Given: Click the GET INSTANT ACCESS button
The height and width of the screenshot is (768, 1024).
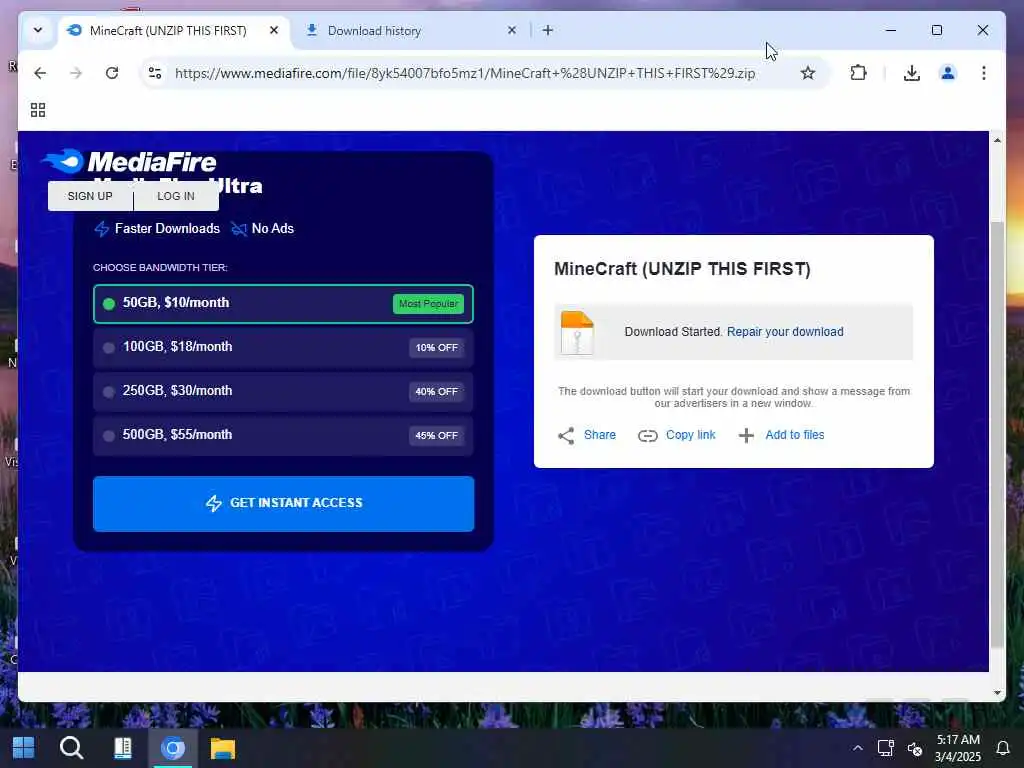Looking at the screenshot, I should coord(283,504).
